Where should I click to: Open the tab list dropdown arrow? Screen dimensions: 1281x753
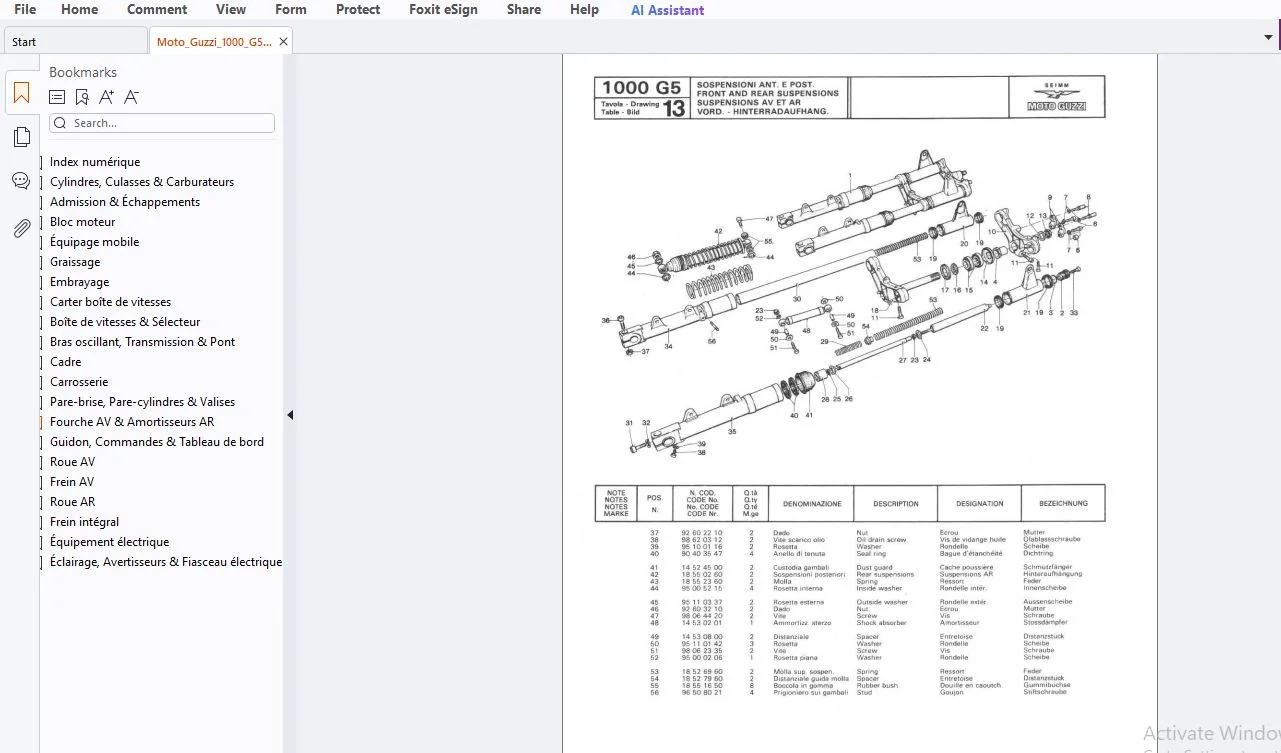[1268, 37]
